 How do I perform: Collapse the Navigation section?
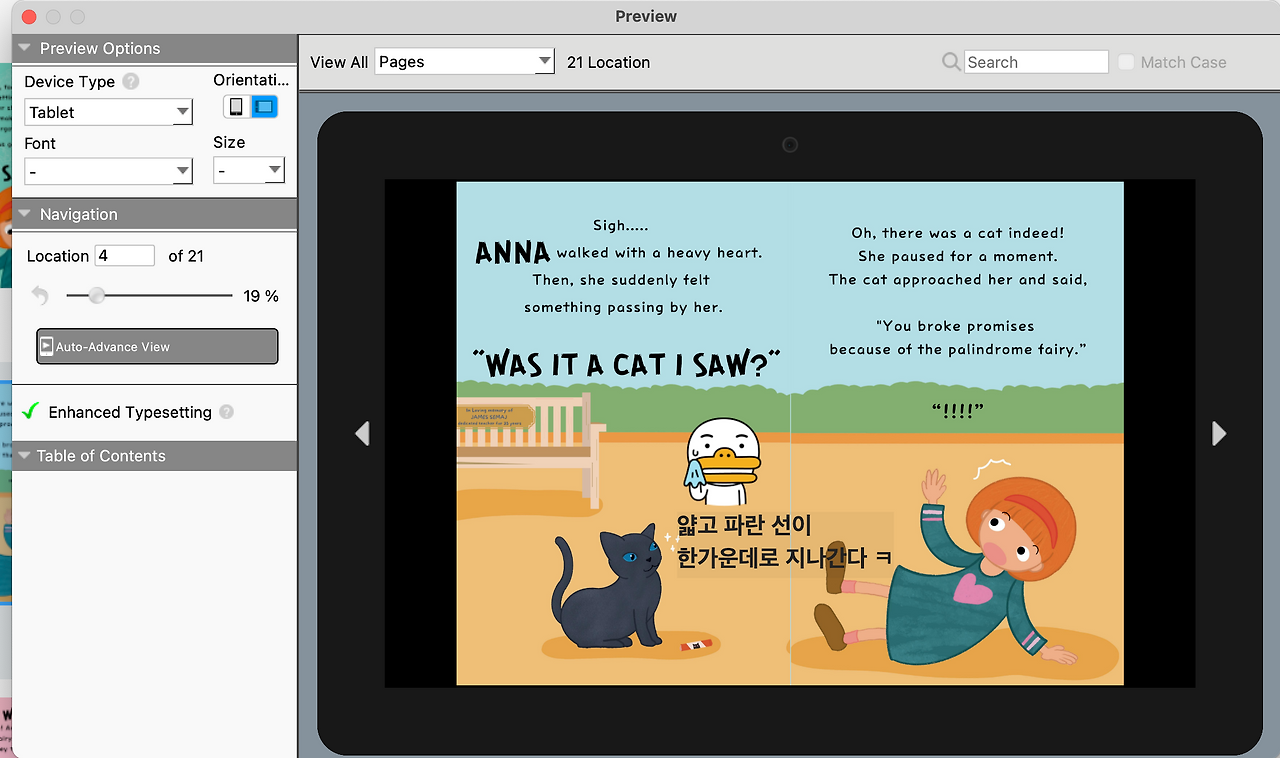click(24, 214)
